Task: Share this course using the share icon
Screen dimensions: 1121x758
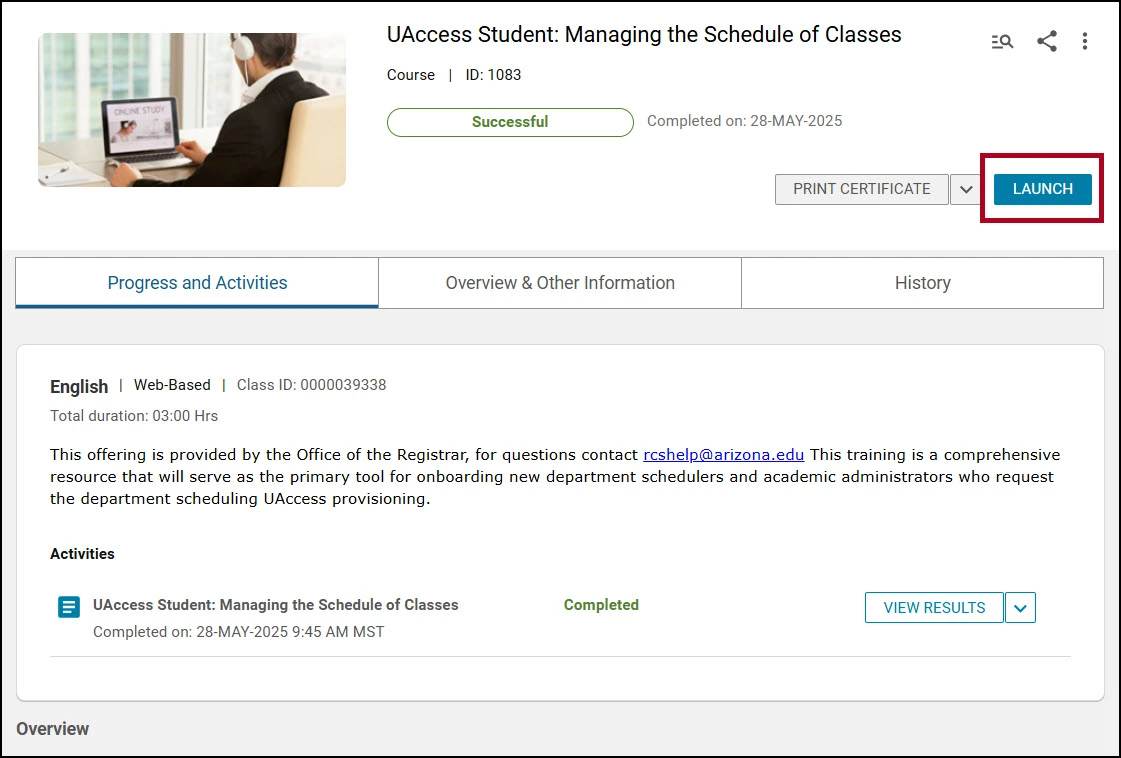Action: click(x=1047, y=41)
